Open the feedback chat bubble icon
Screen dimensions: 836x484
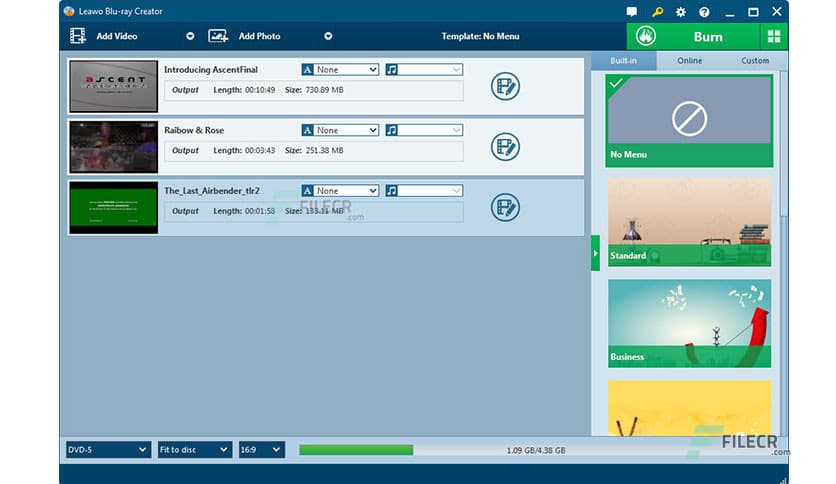[x=632, y=11]
